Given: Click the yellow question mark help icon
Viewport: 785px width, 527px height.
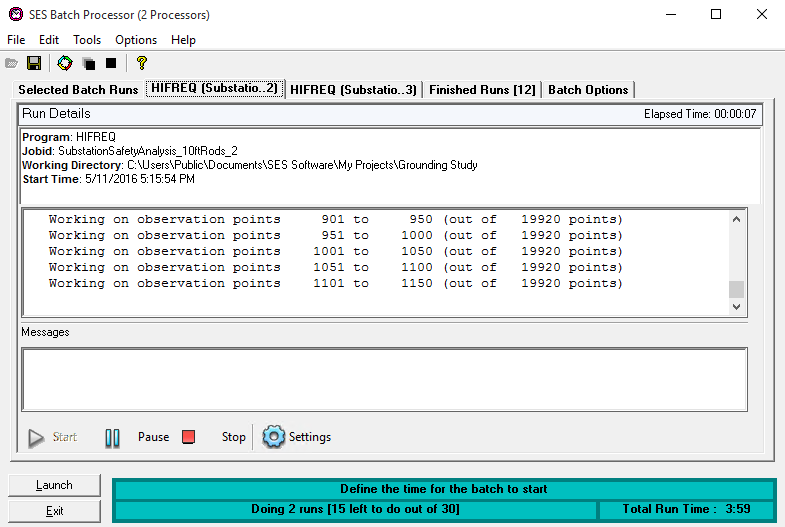Looking at the screenshot, I should (142, 63).
